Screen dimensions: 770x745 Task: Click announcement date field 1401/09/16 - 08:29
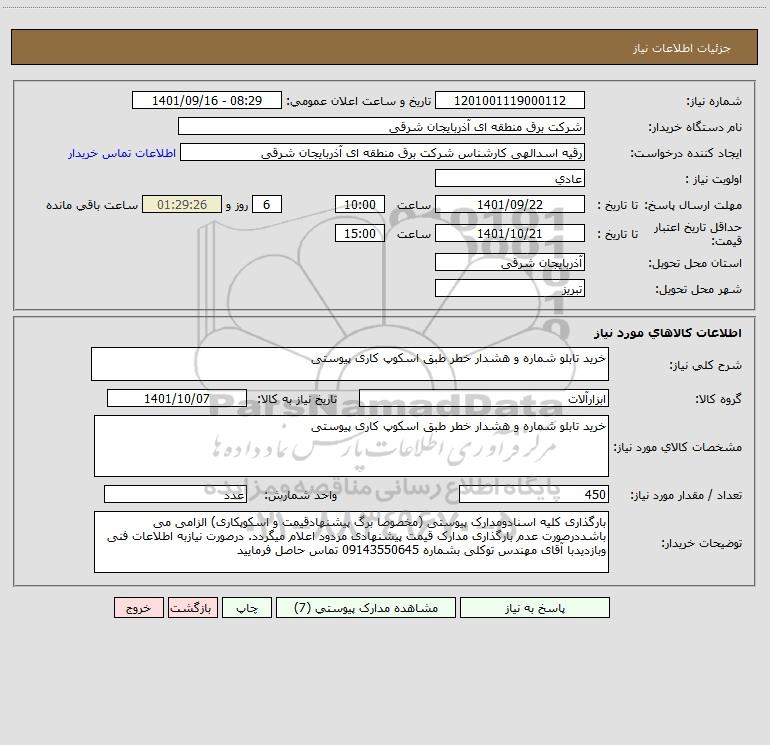tap(207, 101)
